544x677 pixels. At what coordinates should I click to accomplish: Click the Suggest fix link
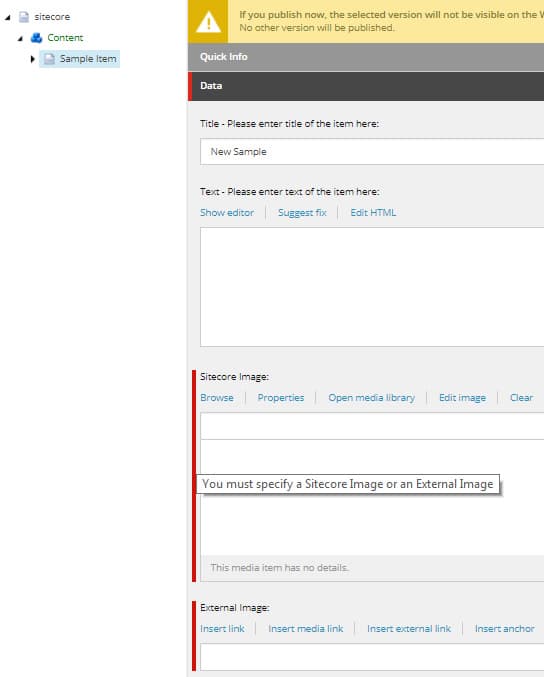tap(302, 212)
